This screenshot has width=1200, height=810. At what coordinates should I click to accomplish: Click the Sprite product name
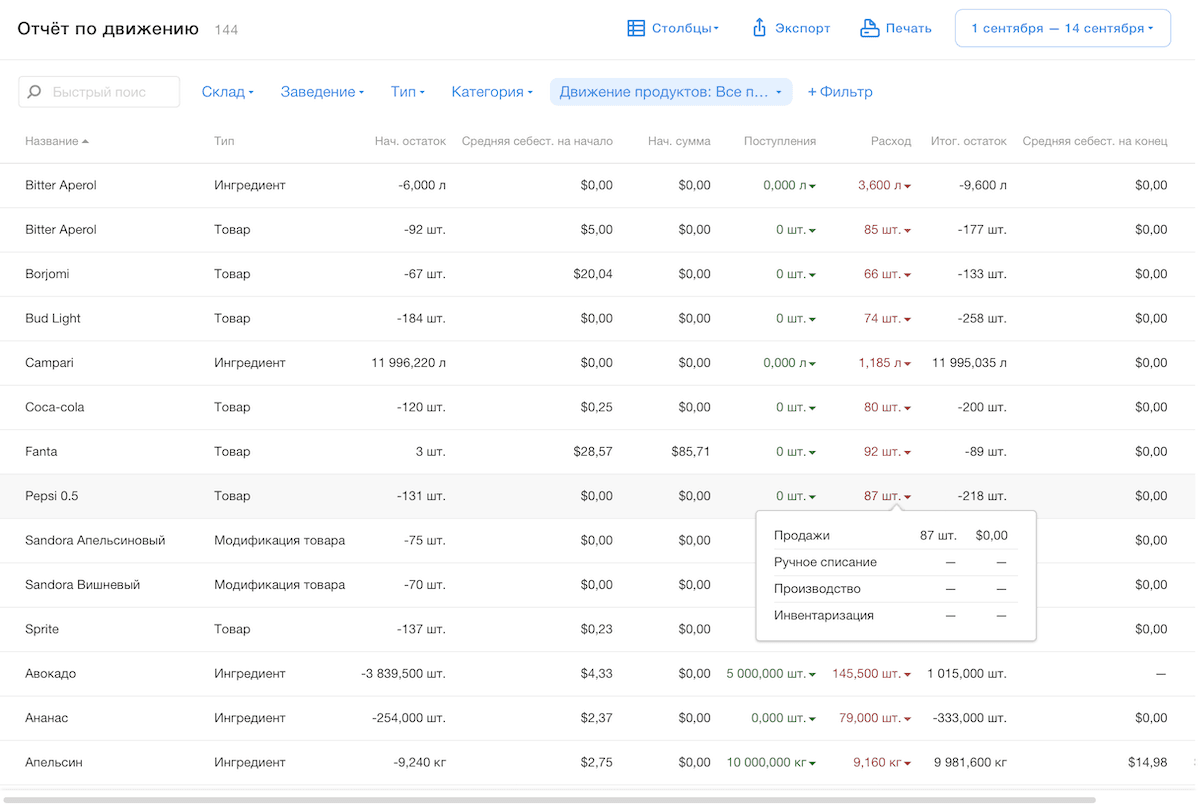pyautogui.click(x=42, y=630)
